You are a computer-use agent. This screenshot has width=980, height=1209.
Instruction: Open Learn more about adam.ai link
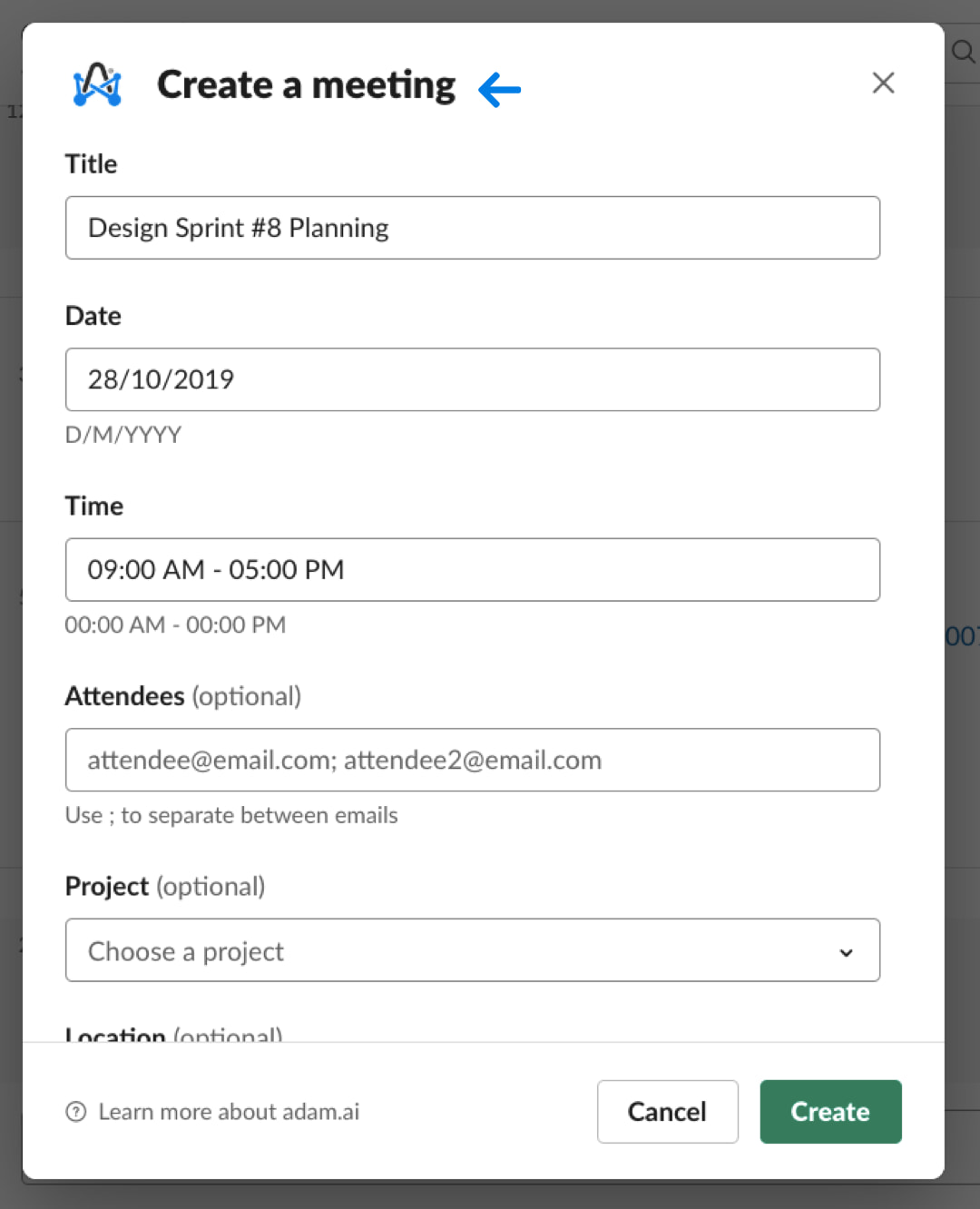coord(229,1112)
